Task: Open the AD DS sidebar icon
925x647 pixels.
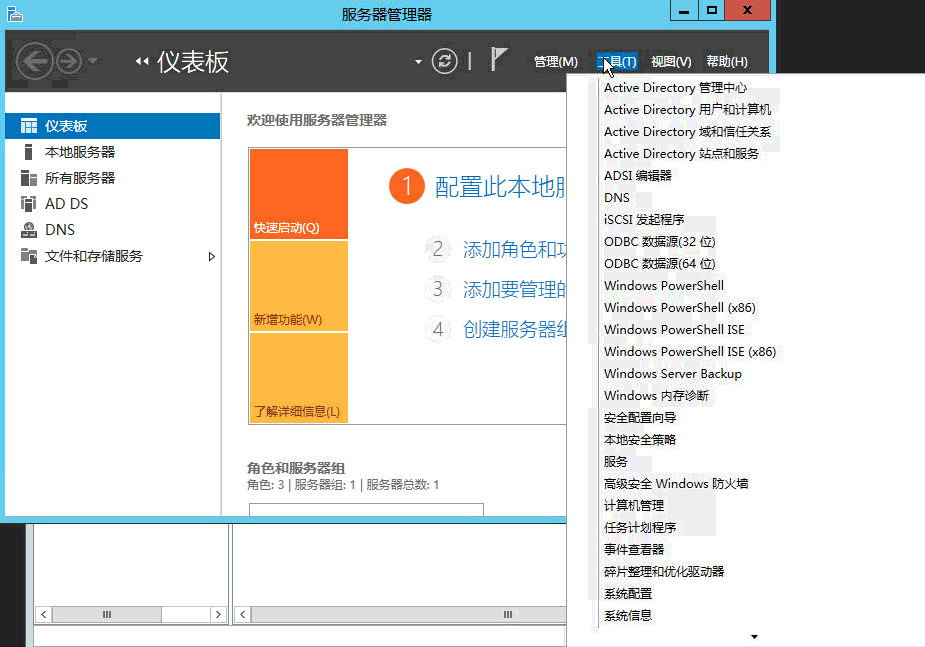Action: tap(28, 204)
